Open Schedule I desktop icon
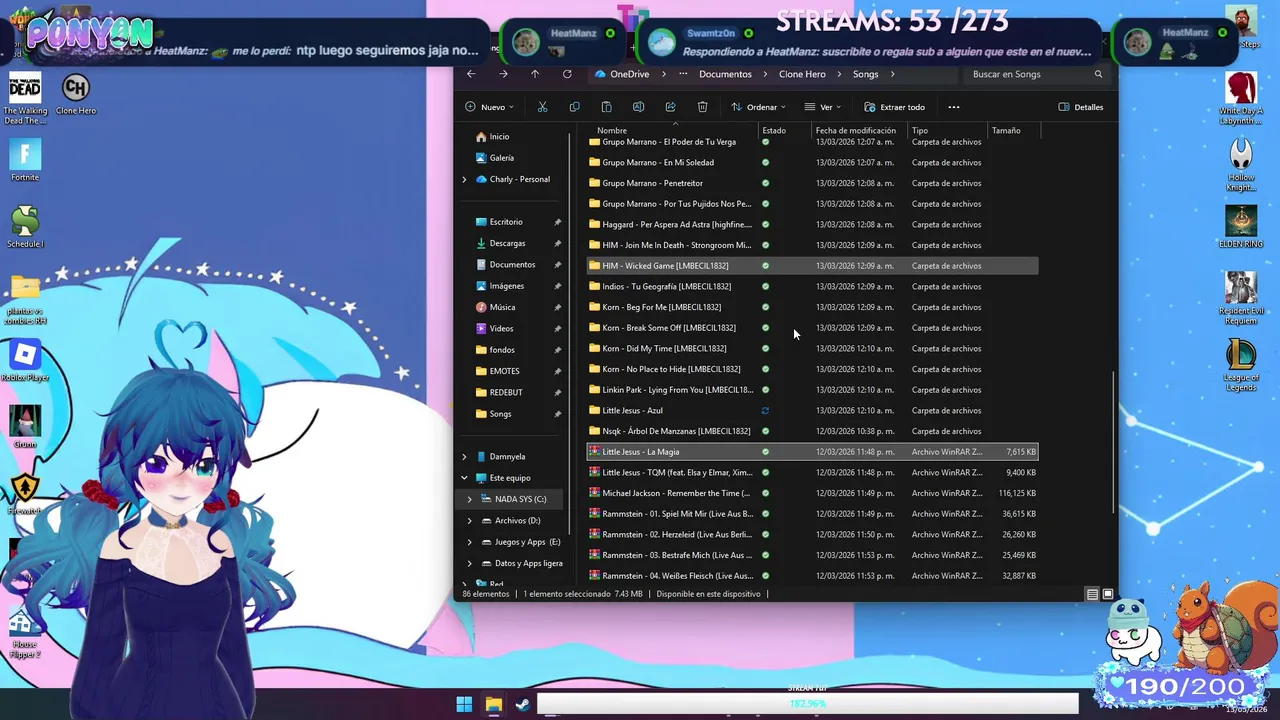1280x720 pixels. [25, 227]
